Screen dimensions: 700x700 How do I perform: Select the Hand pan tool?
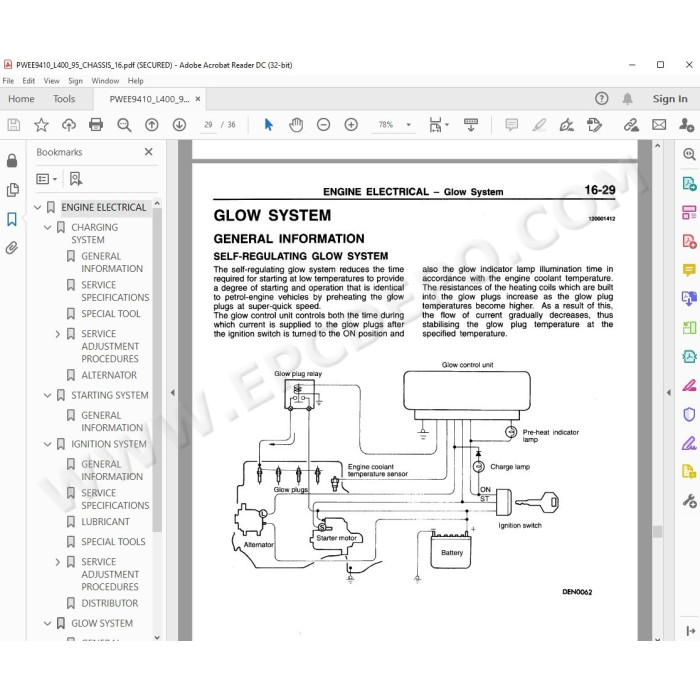(x=296, y=125)
